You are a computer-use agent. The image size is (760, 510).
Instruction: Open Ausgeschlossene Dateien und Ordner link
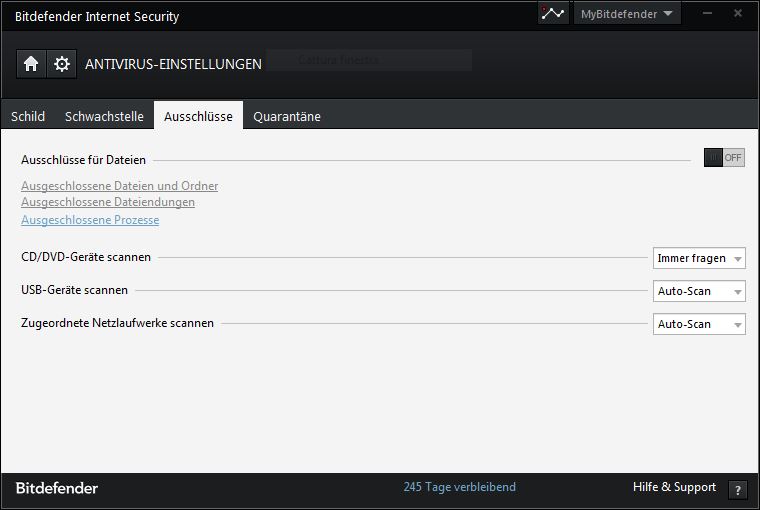click(x=119, y=186)
